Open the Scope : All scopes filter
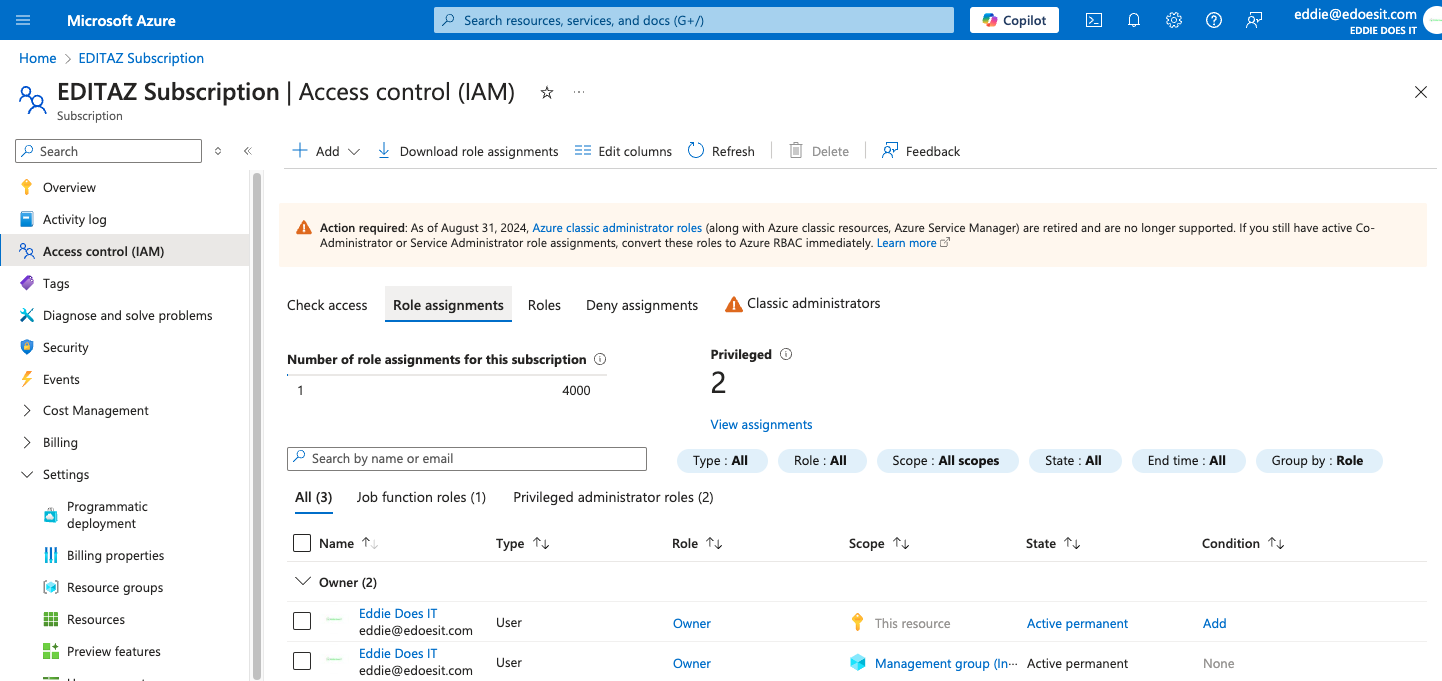The width and height of the screenshot is (1442, 681). click(x=946, y=461)
